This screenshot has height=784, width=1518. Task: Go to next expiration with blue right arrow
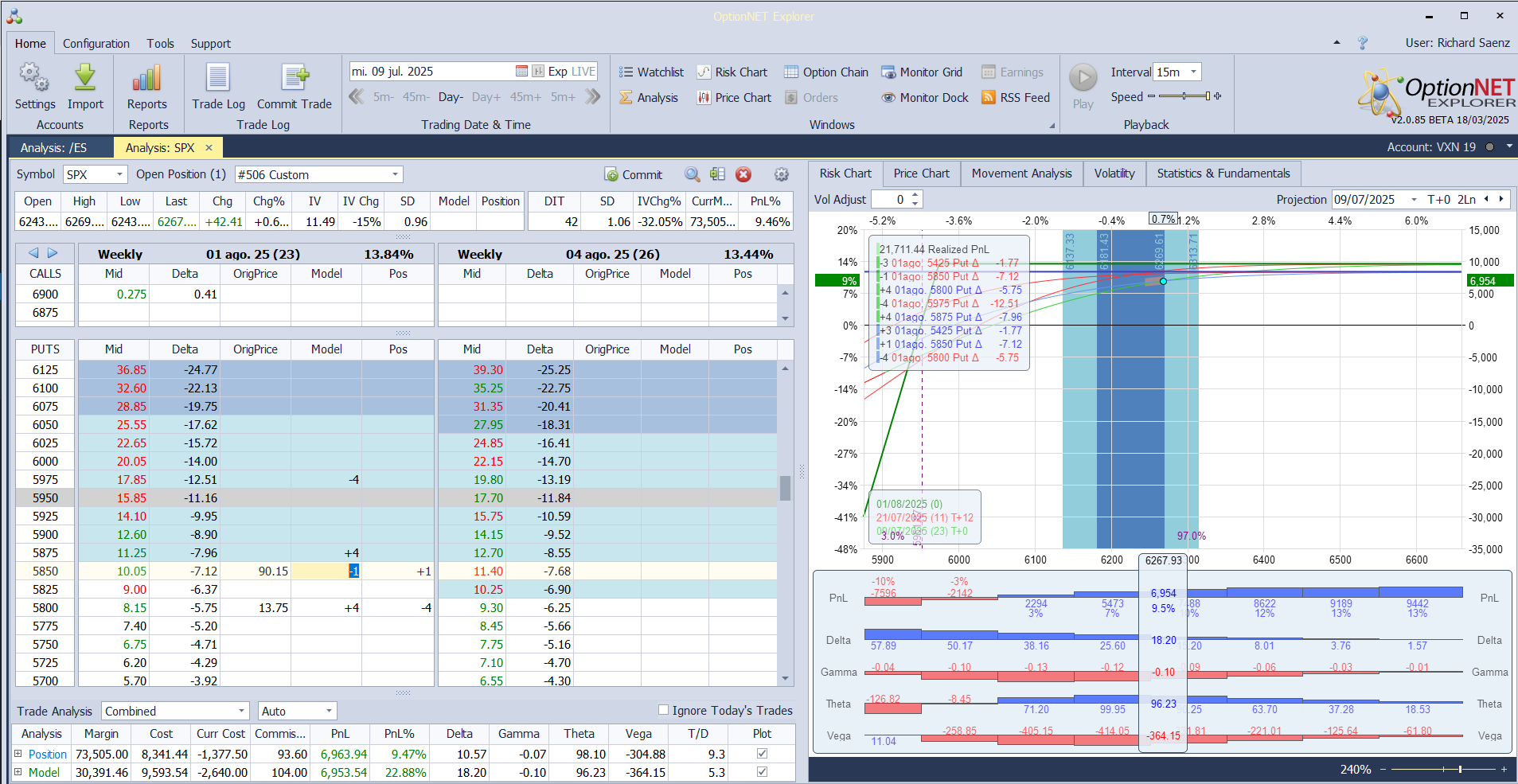pos(53,253)
